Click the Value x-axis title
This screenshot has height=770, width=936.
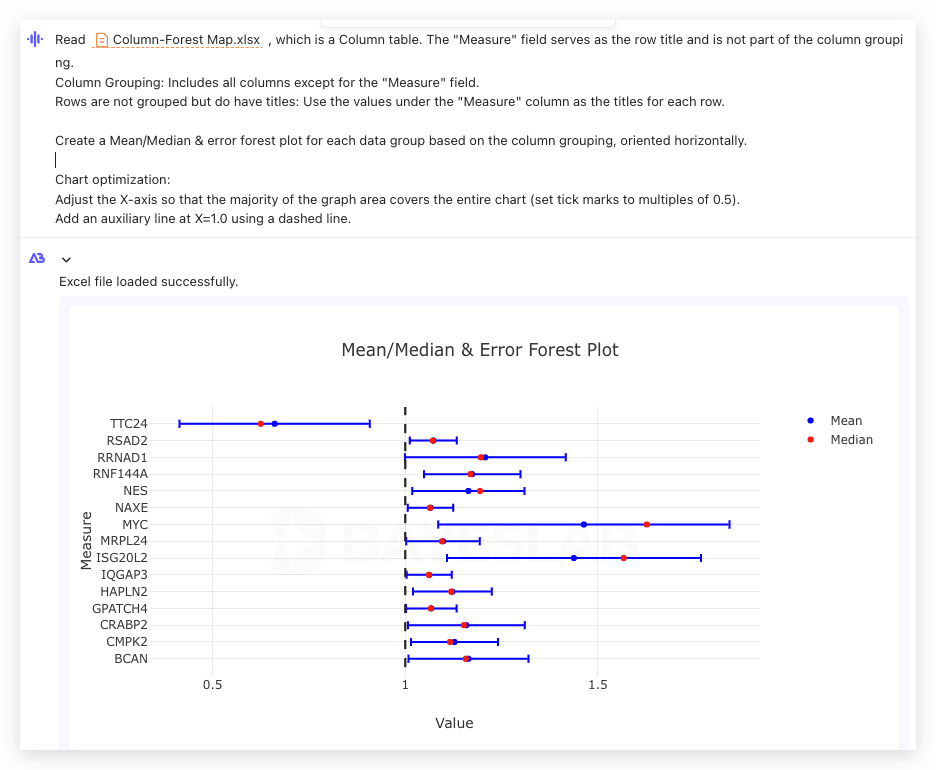pos(454,723)
